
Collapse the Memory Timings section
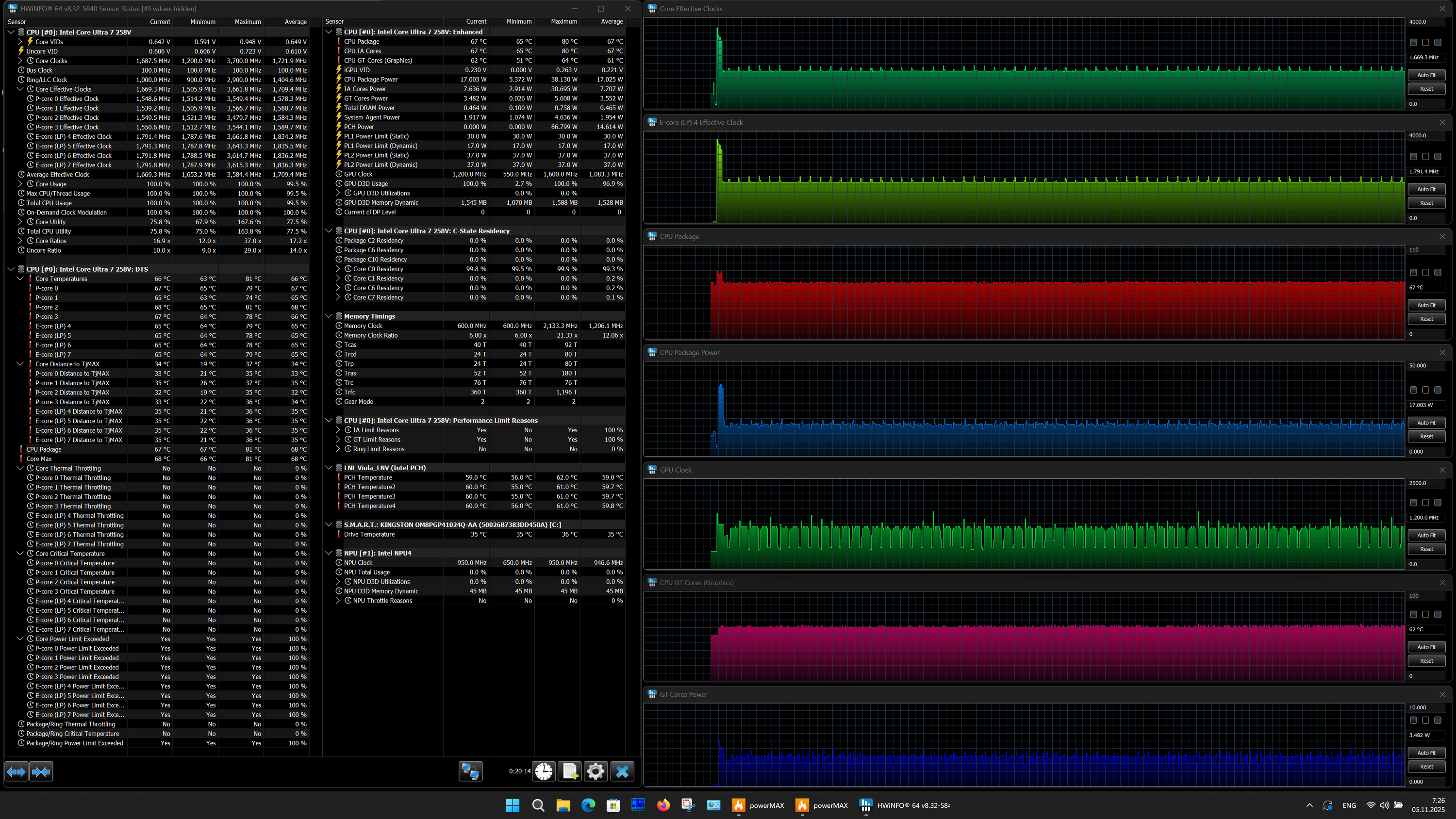tap(329, 316)
